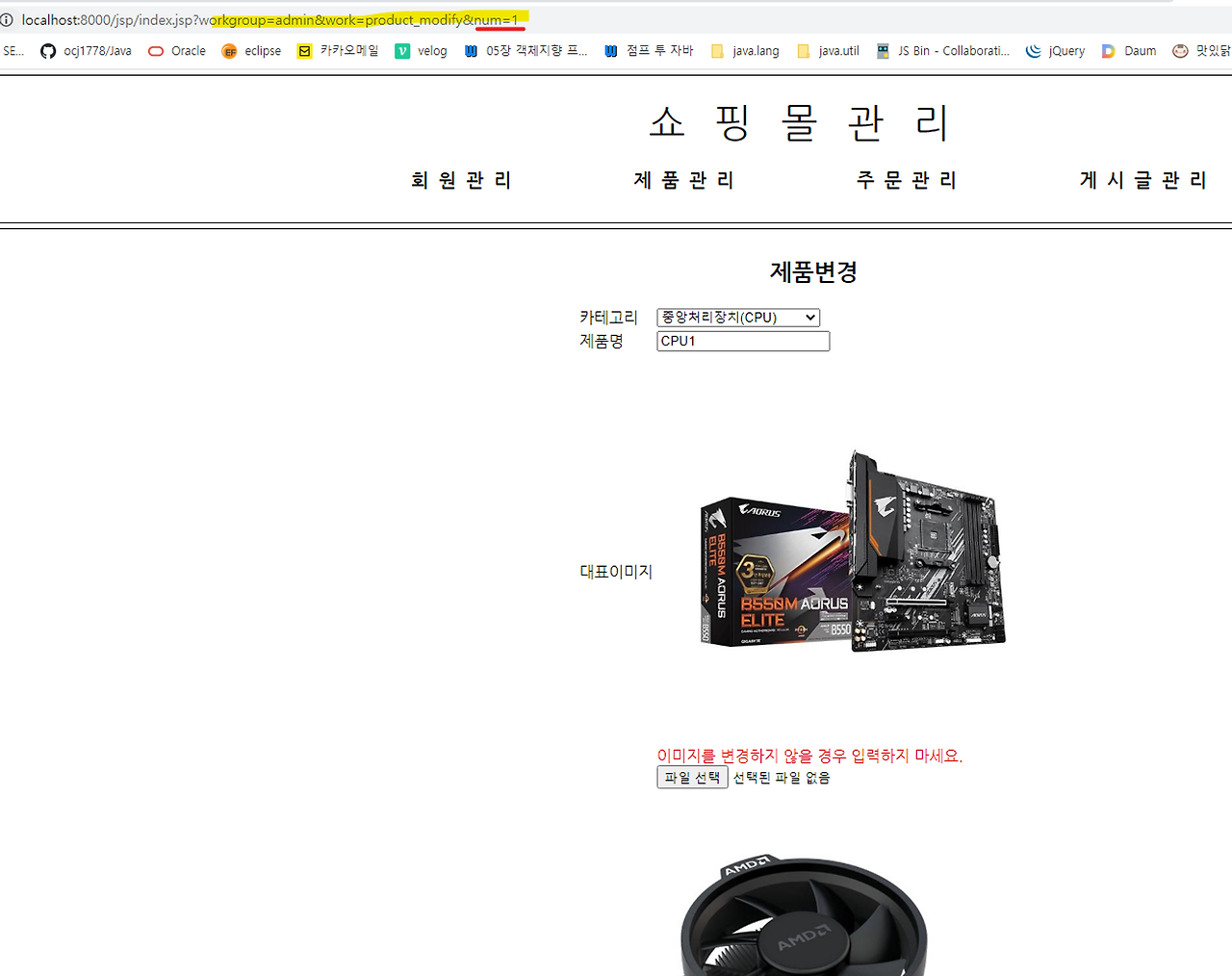Open the 점프 투 자바 bookmark
1232x976 pixels.
pos(649,51)
